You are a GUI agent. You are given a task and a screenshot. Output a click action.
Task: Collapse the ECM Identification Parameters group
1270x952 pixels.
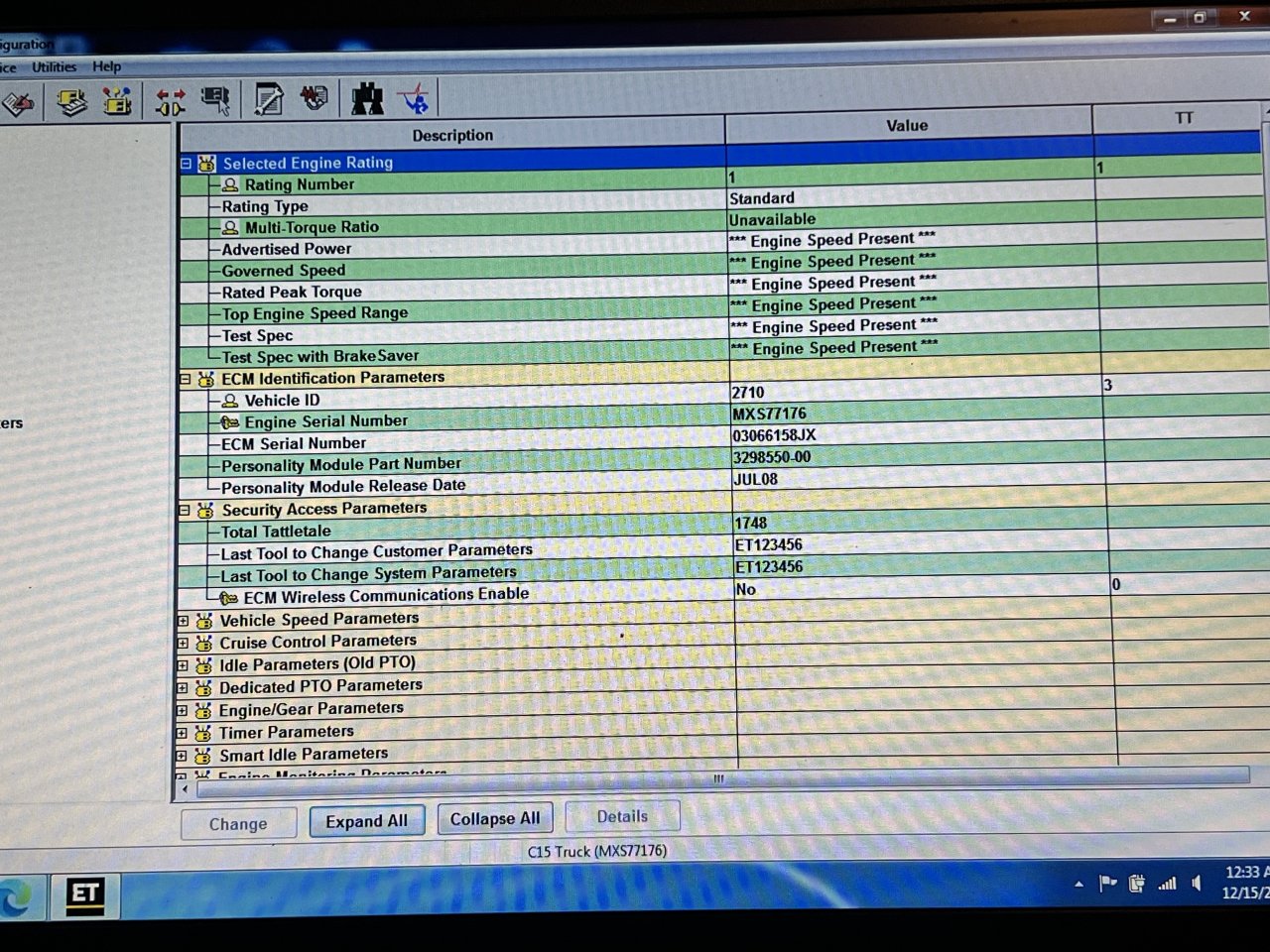pos(185,379)
